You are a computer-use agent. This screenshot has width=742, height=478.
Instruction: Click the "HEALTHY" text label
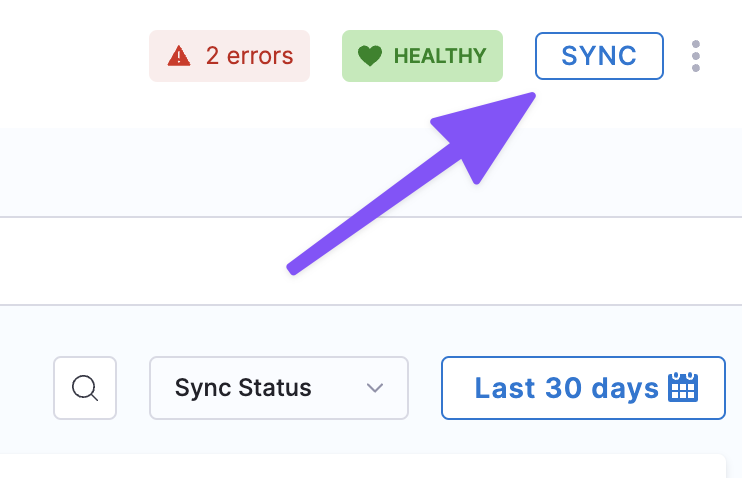[x=440, y=56]
